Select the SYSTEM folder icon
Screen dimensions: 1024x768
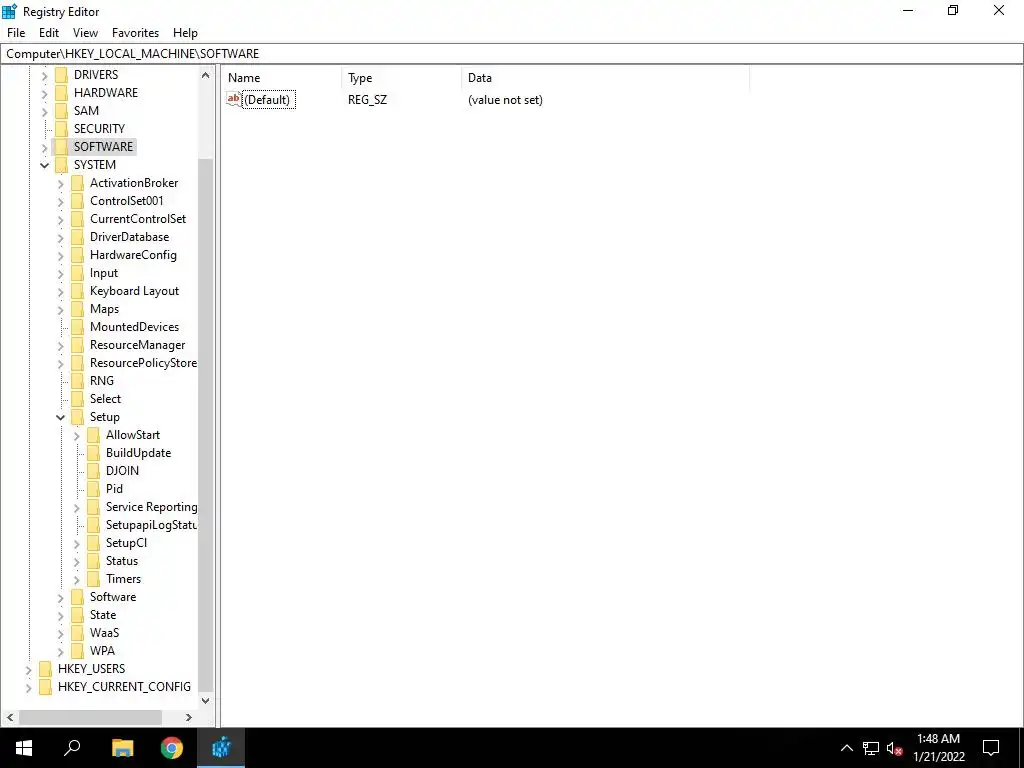click(x=61, y=165)
